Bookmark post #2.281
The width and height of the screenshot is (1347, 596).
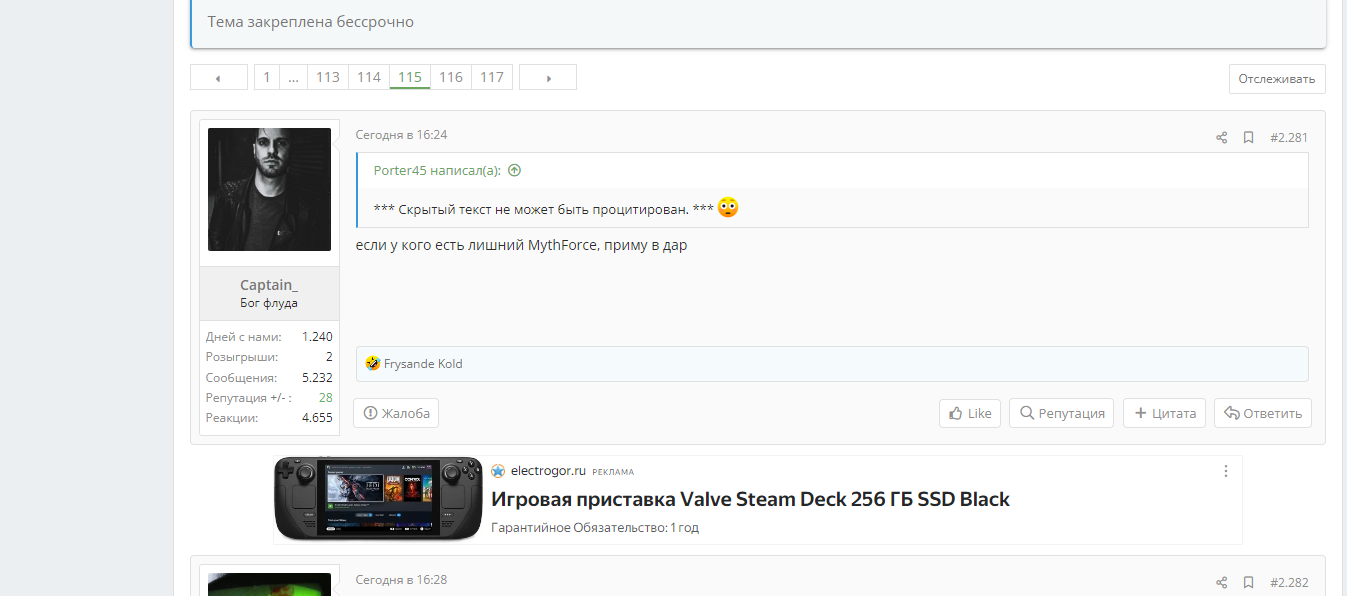1248,138
